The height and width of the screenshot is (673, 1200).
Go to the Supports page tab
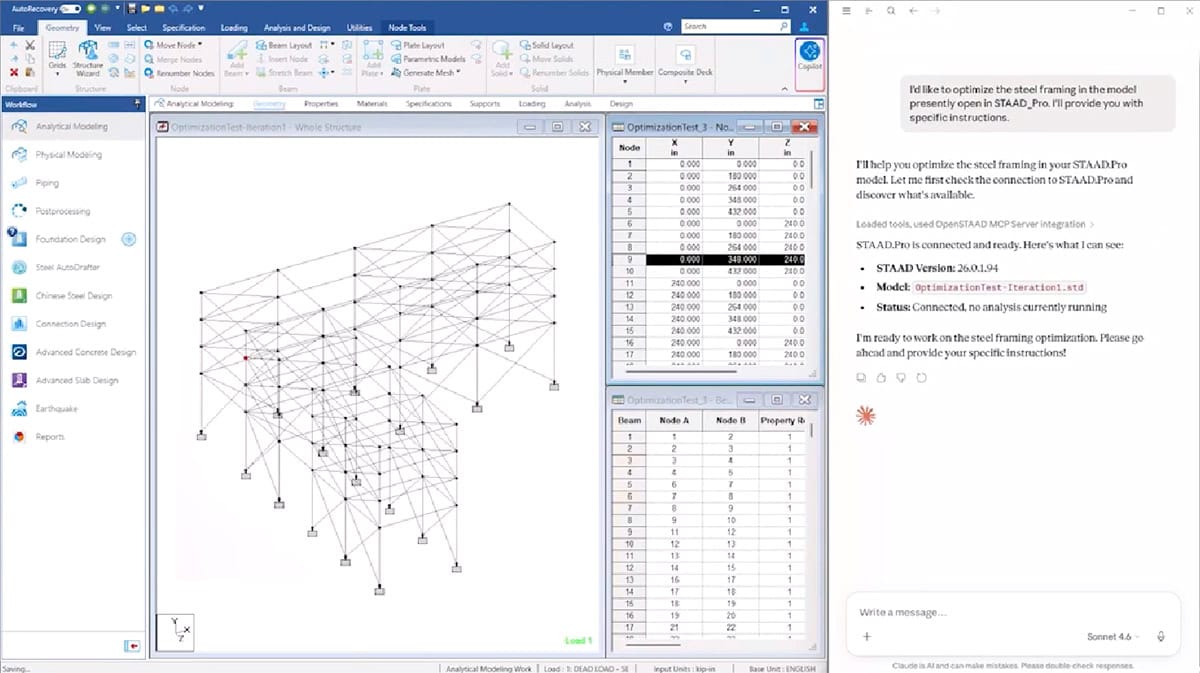484,104
